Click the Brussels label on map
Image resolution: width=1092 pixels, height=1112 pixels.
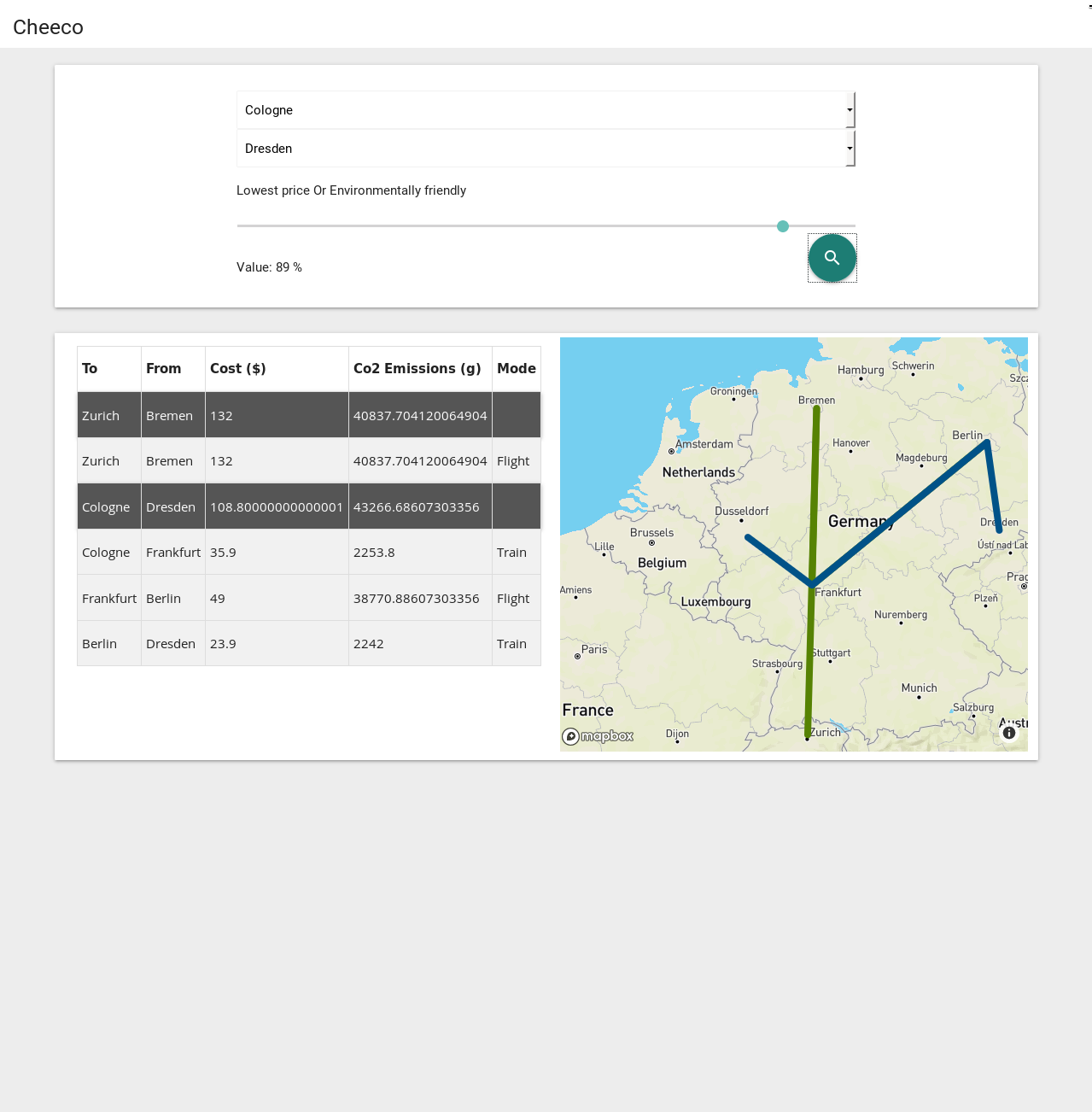651,532
